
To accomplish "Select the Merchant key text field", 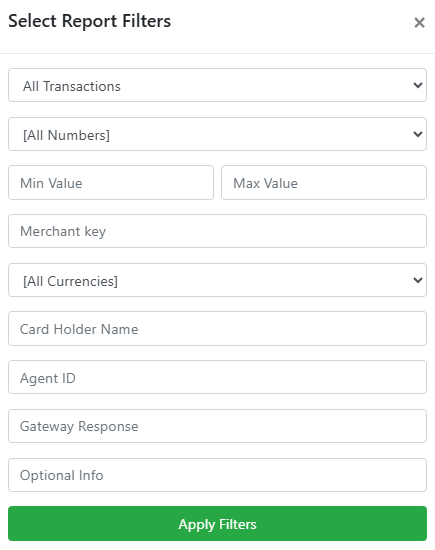I will 218,231.
